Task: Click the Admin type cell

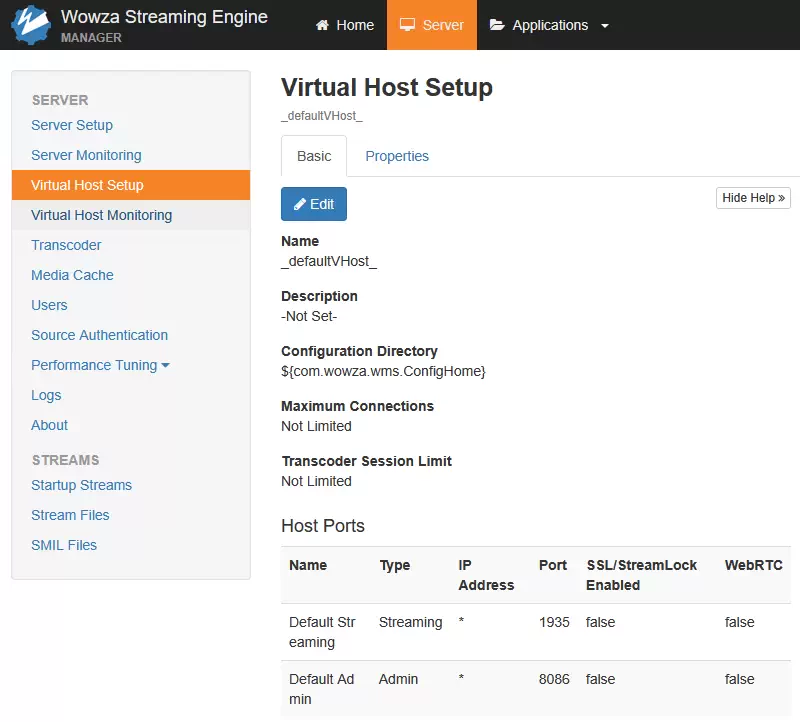Action: tap(398, 680)
